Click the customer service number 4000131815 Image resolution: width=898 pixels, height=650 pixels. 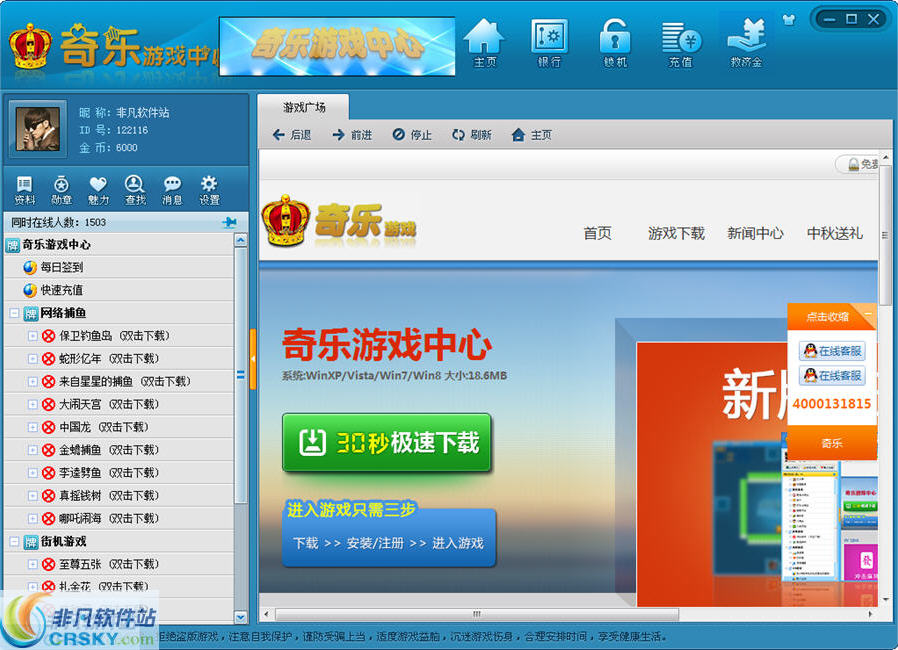[x=832, y=404]
